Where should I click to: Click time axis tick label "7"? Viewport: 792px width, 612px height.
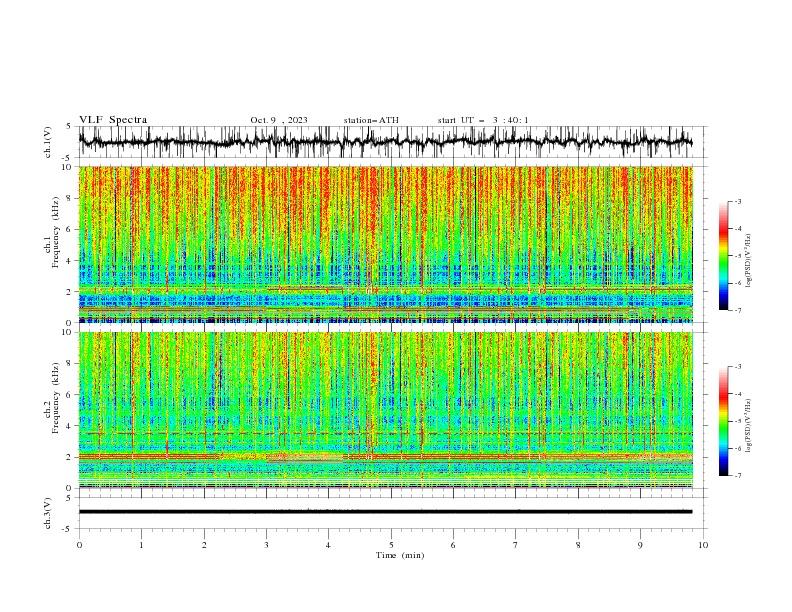(515, 545)
